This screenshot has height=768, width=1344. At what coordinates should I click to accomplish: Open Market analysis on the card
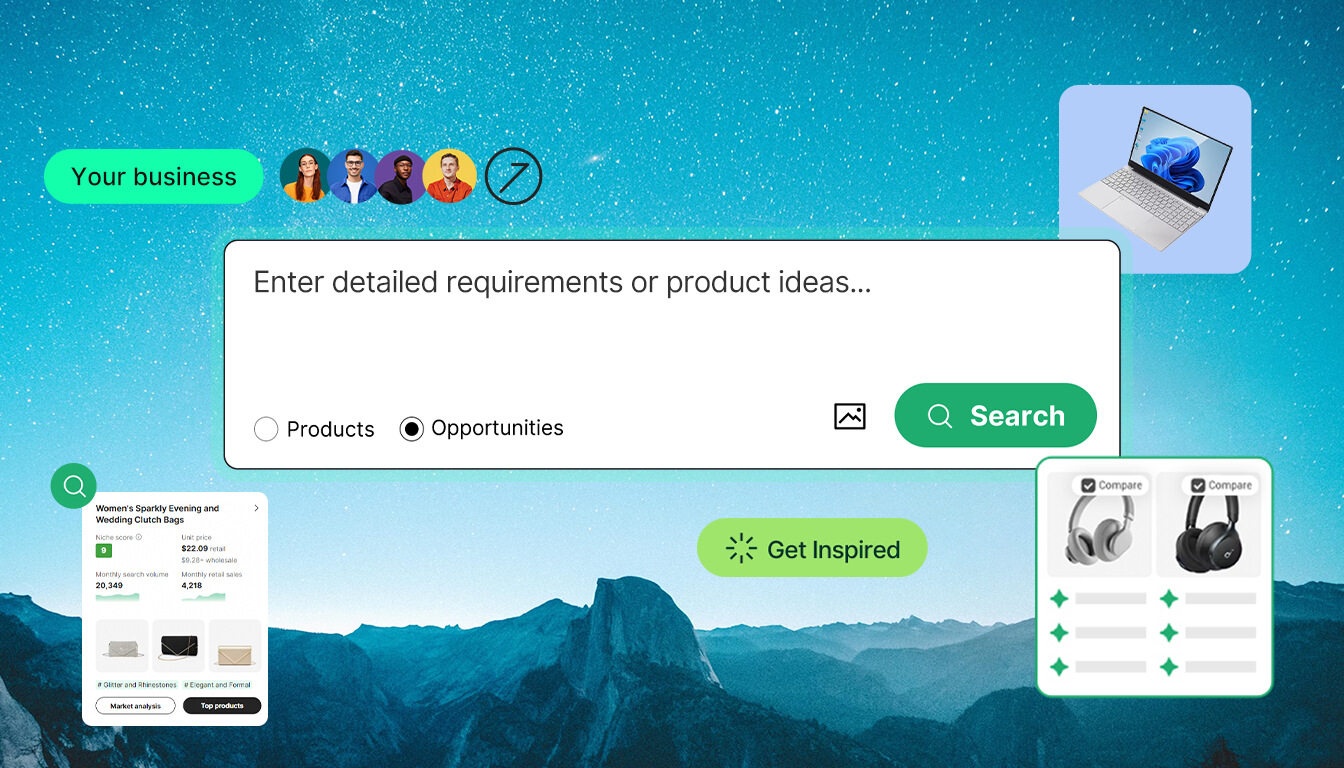click(135, 706)
